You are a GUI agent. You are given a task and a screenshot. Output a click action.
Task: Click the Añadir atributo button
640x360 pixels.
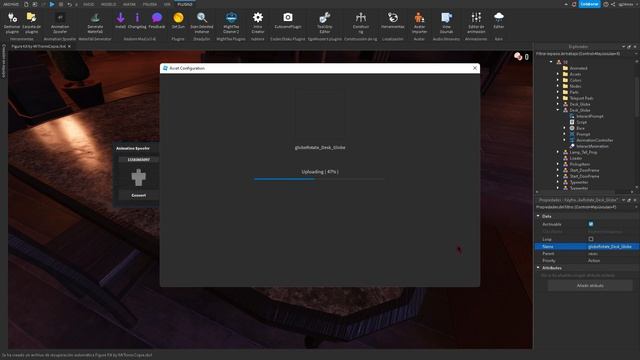(x=590, y=286)
